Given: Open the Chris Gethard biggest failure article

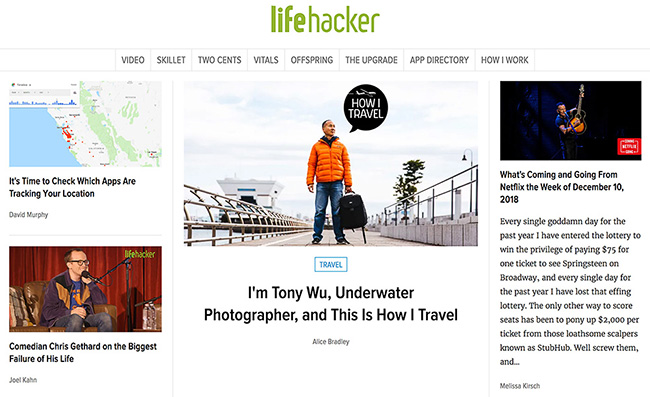Looking at the screenshot, I should 83,352.
